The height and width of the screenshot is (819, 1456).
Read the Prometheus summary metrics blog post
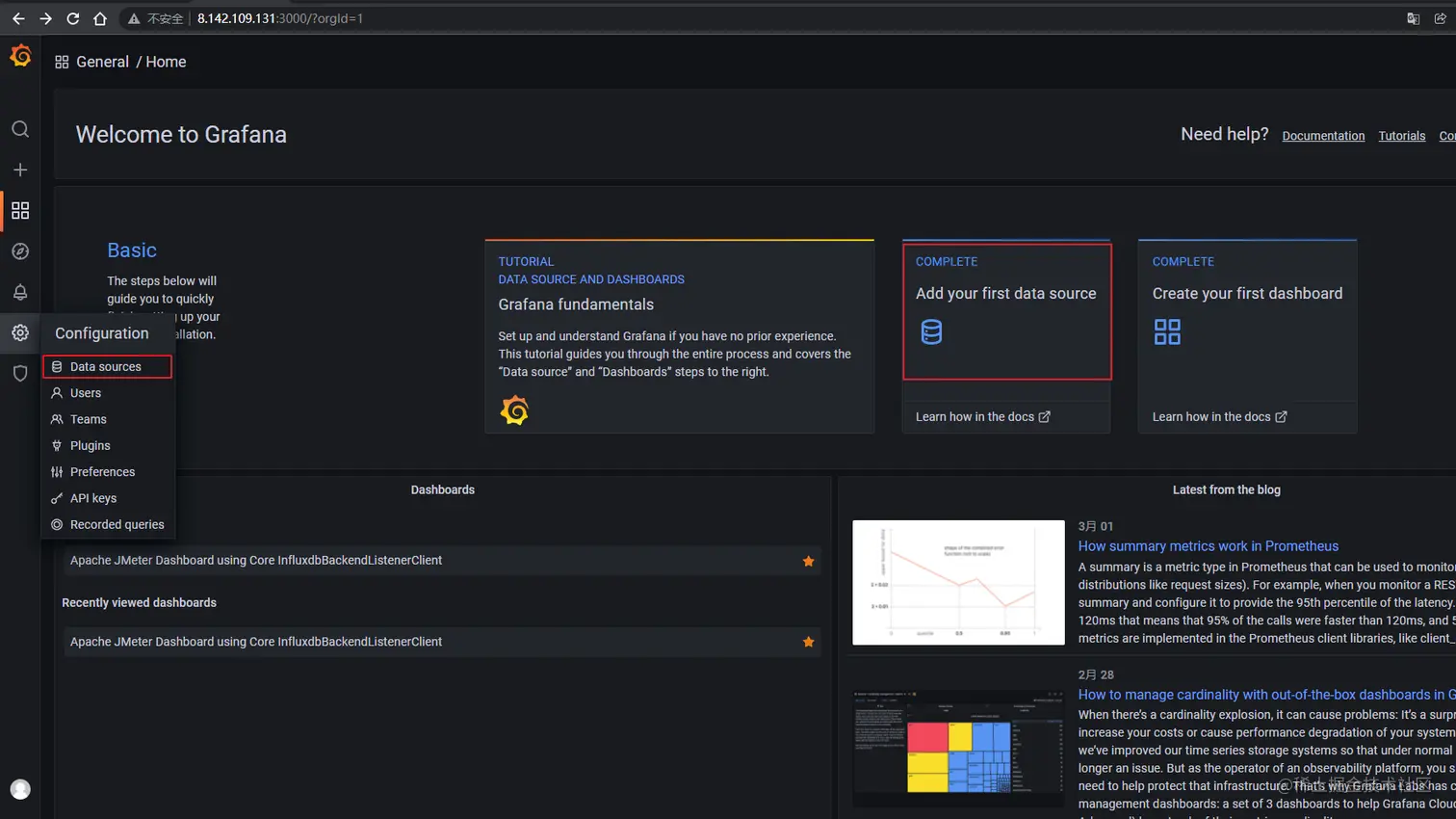1209,545
